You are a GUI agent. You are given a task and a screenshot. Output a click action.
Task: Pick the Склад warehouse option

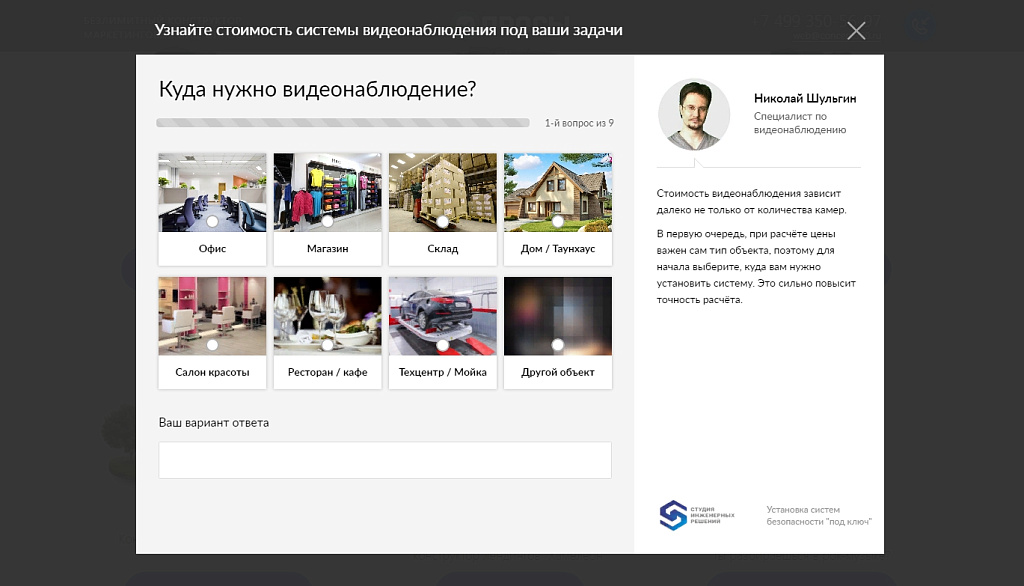pyautogui.click(x=442, y=247)
